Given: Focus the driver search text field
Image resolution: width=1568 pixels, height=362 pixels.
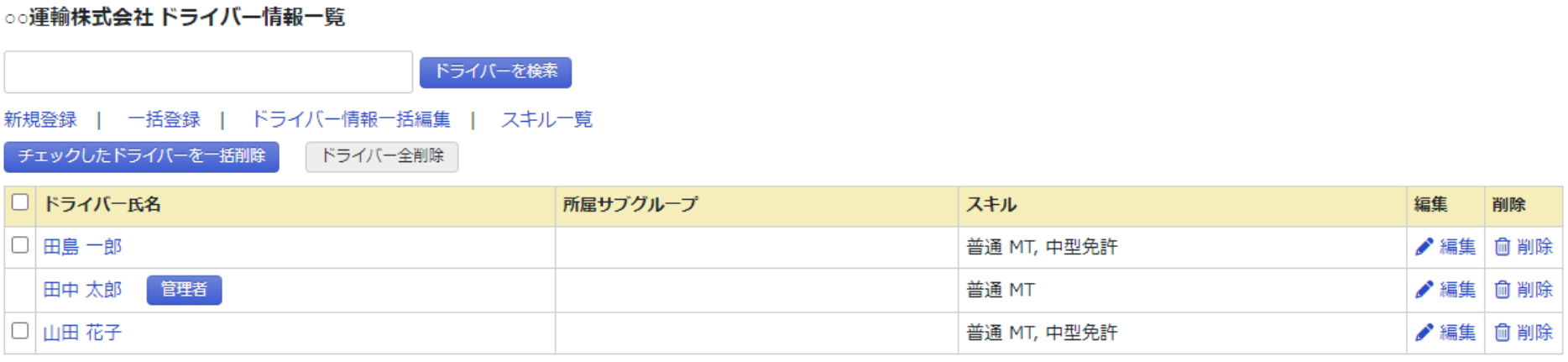Looking at the screenshot, I should tap(208, 72).
